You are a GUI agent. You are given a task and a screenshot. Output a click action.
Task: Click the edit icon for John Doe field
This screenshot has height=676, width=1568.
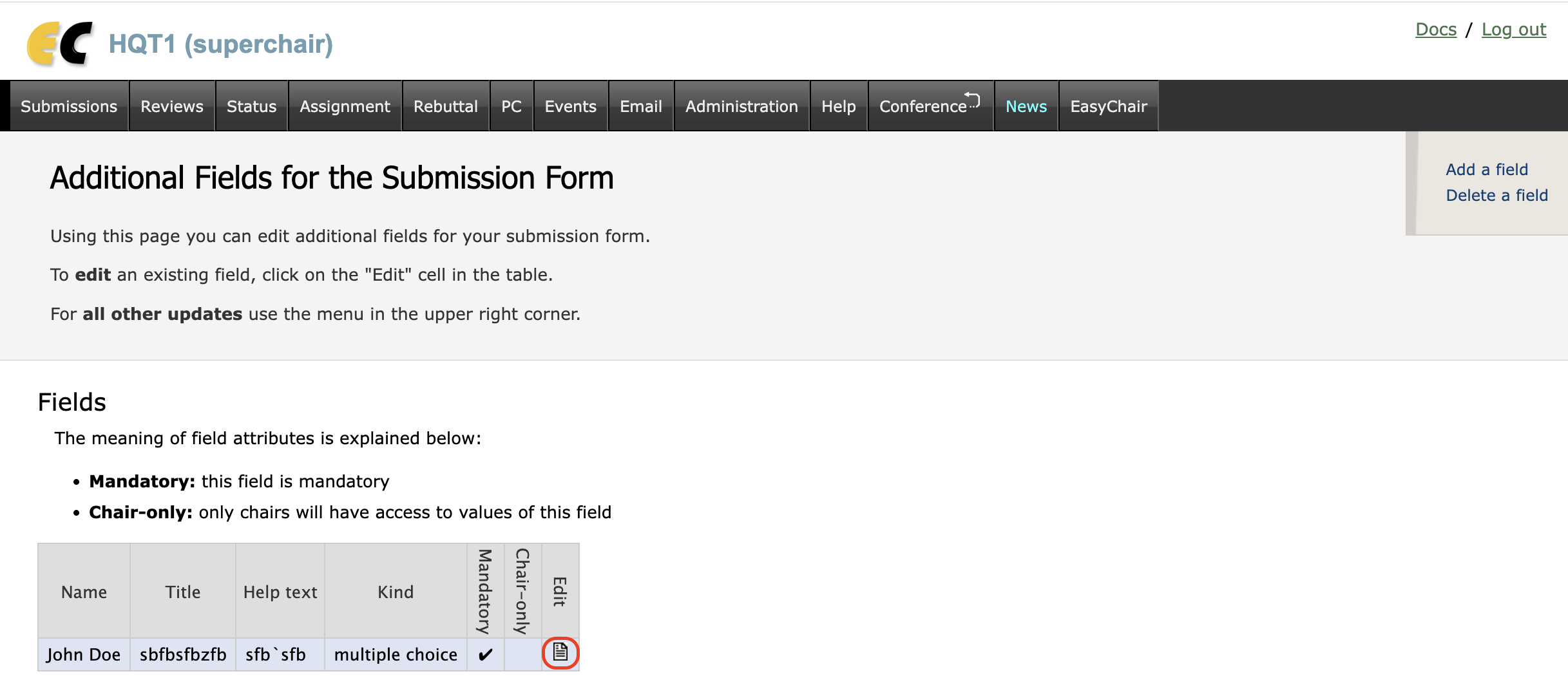[560, 653]
